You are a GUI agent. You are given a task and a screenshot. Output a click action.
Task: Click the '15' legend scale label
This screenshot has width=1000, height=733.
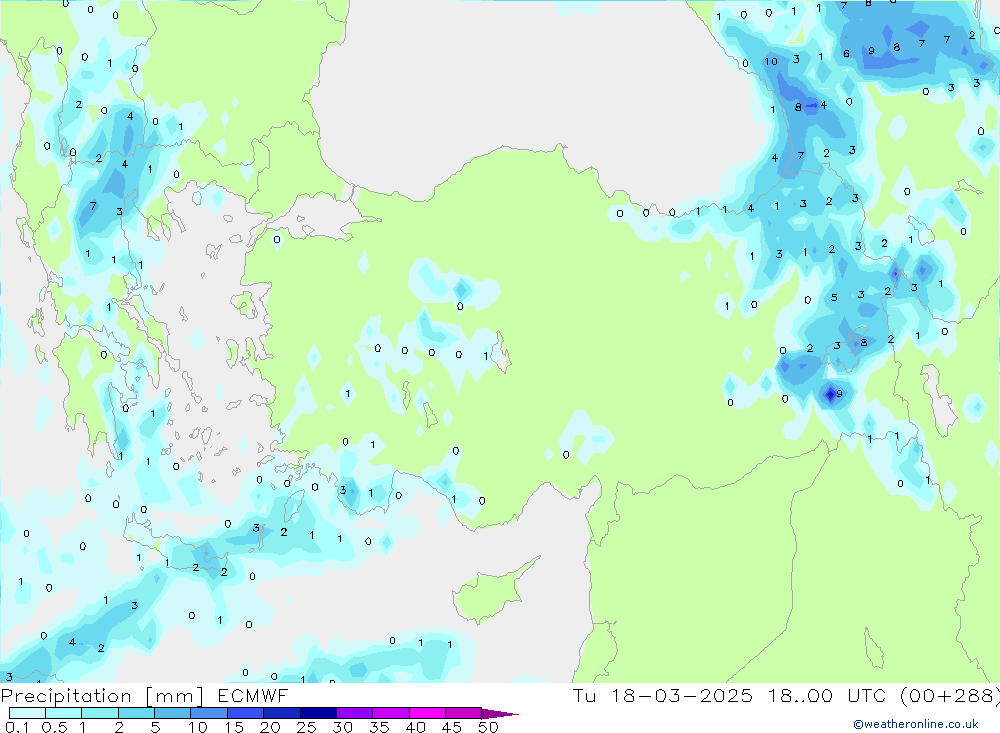[x=234, y=727]
